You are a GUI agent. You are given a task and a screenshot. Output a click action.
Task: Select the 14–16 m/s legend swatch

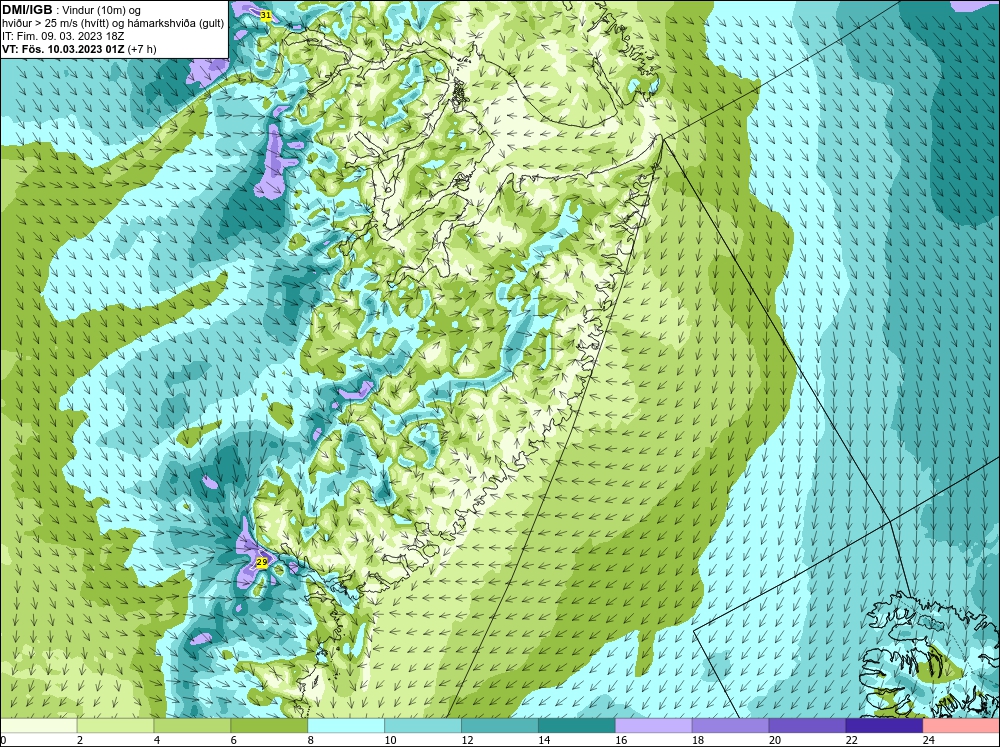577,726
